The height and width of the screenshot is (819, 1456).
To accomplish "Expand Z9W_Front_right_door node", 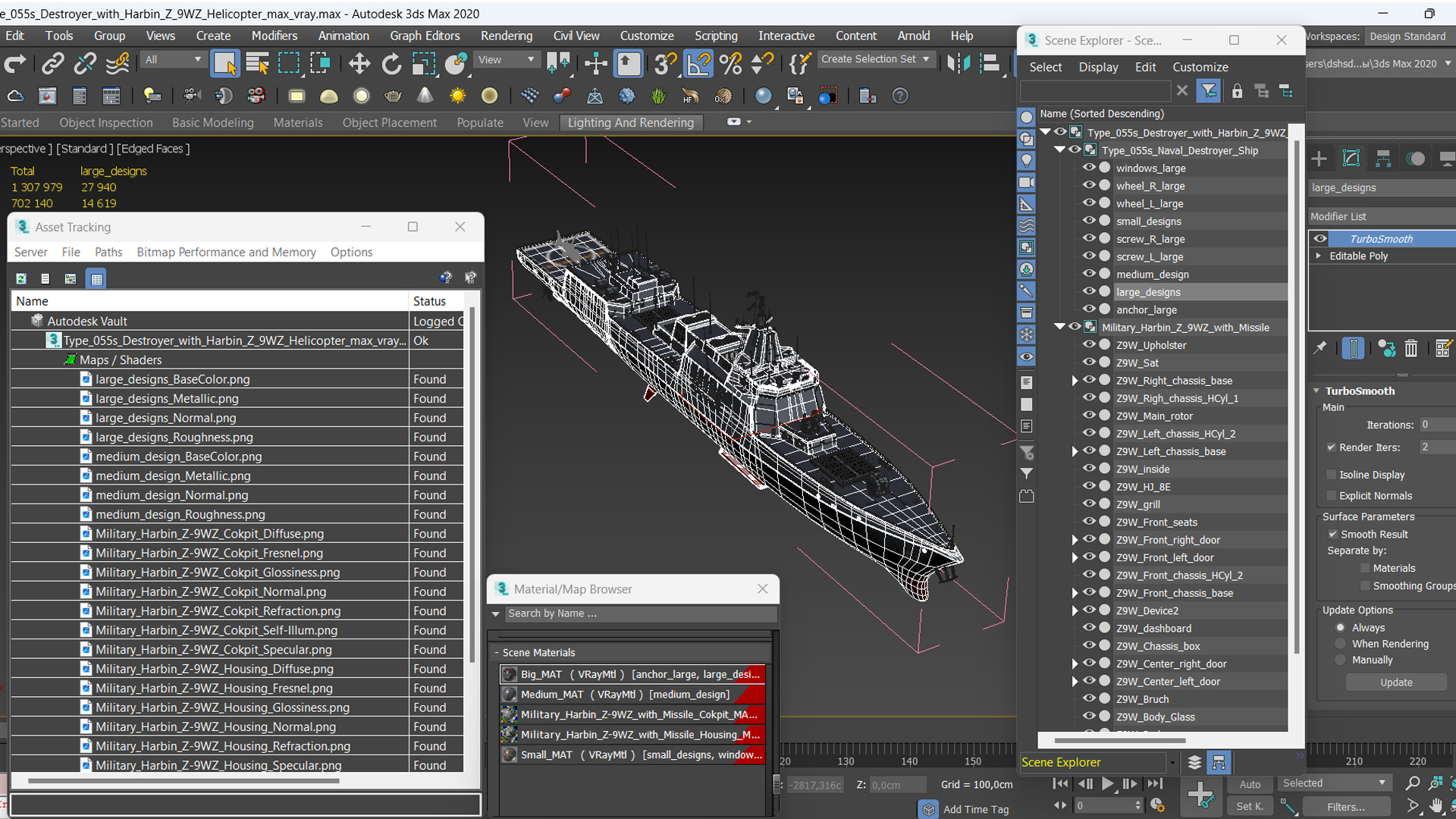I will click(1075, 540).
